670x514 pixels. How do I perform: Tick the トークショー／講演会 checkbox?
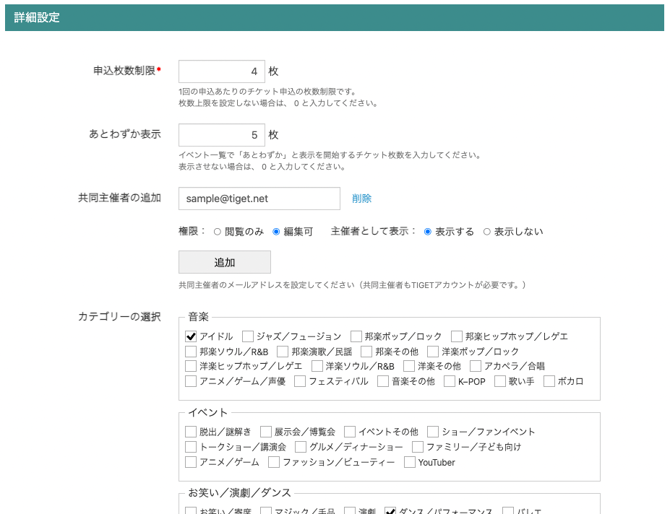click(191, 447)
